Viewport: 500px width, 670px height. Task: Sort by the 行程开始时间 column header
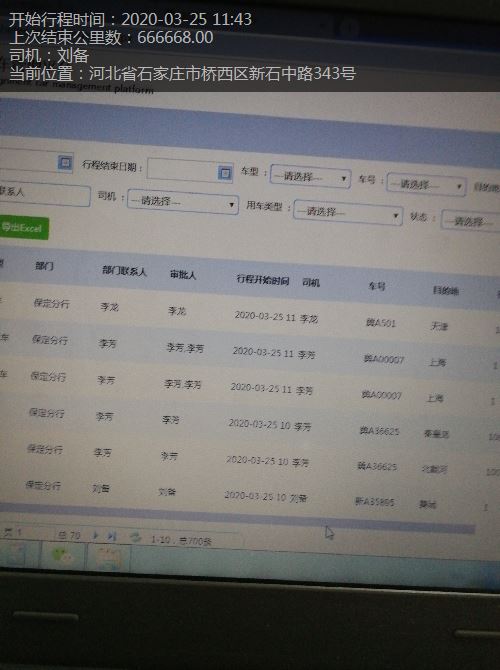coord(263,280)
